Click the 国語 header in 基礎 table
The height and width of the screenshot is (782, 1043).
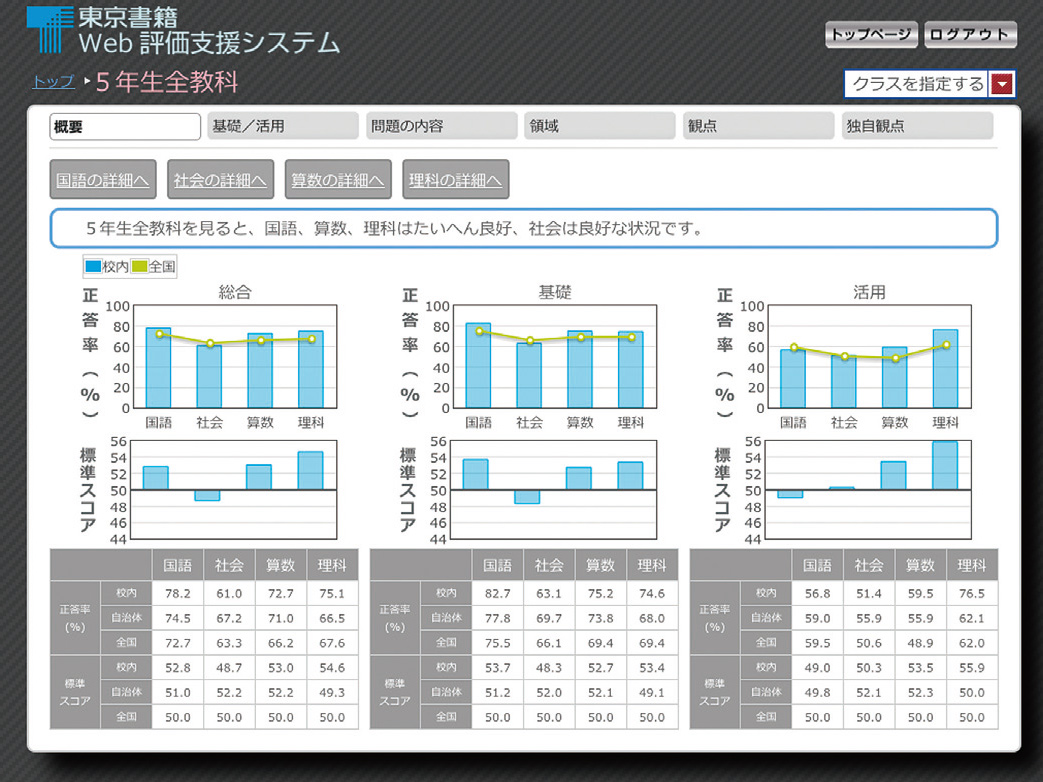pos(498,565)
